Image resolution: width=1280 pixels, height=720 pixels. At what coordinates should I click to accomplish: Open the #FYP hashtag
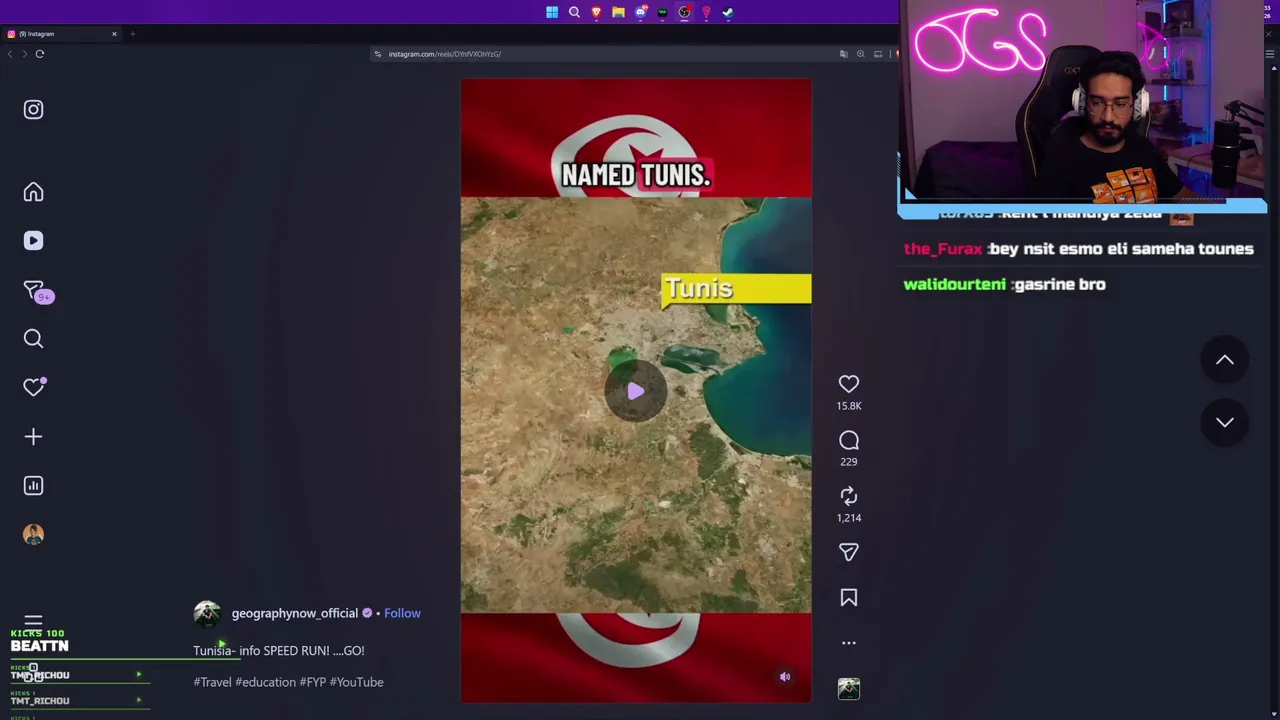pos(312,682)
